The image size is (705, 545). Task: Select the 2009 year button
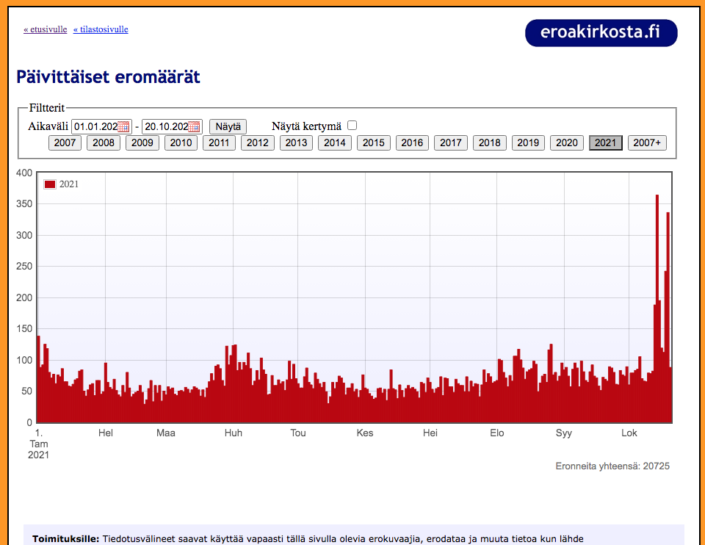[142, 143]
